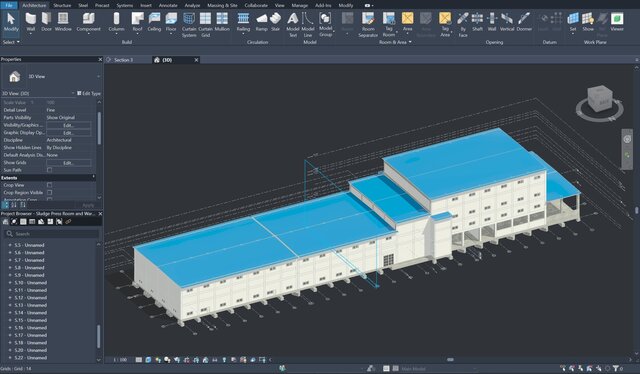Select the Curtain System tool
The width and height of the screenshot is (640, 374).
[x=189, y=25]
